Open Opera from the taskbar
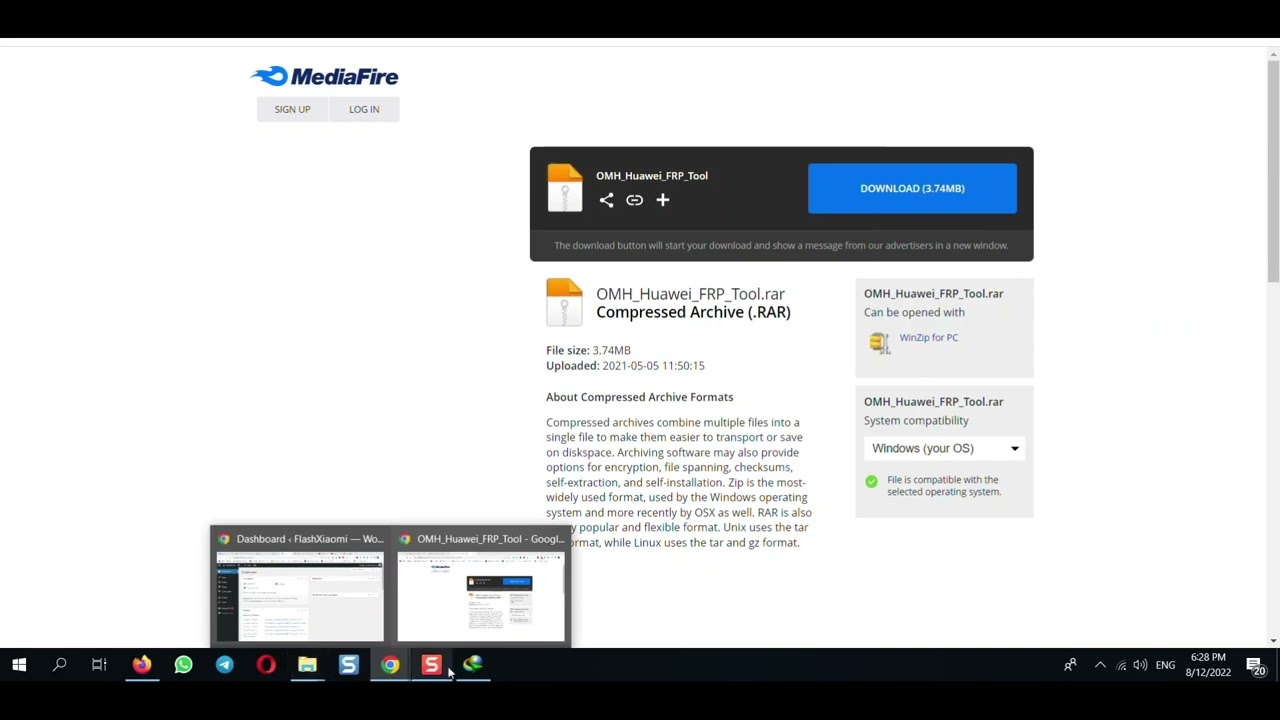The height and width of the screenshot is (720, 1280). 266,665
